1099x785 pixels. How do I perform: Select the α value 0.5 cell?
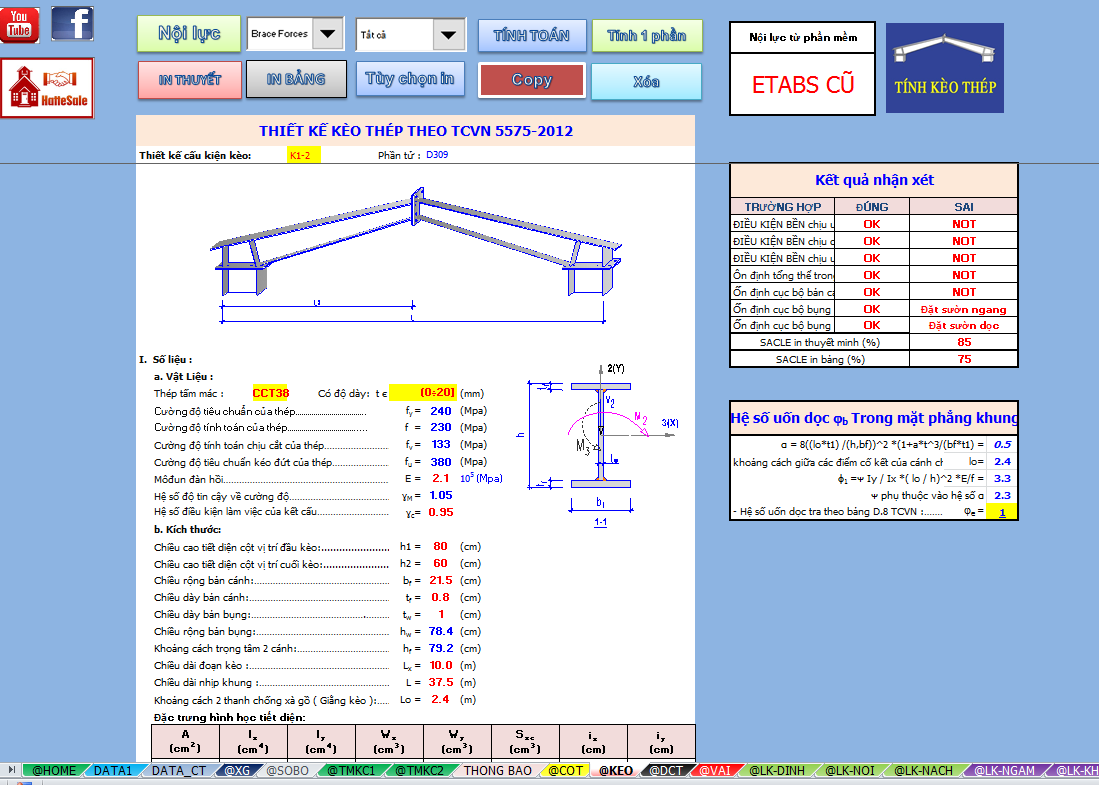click(1002, 444)
